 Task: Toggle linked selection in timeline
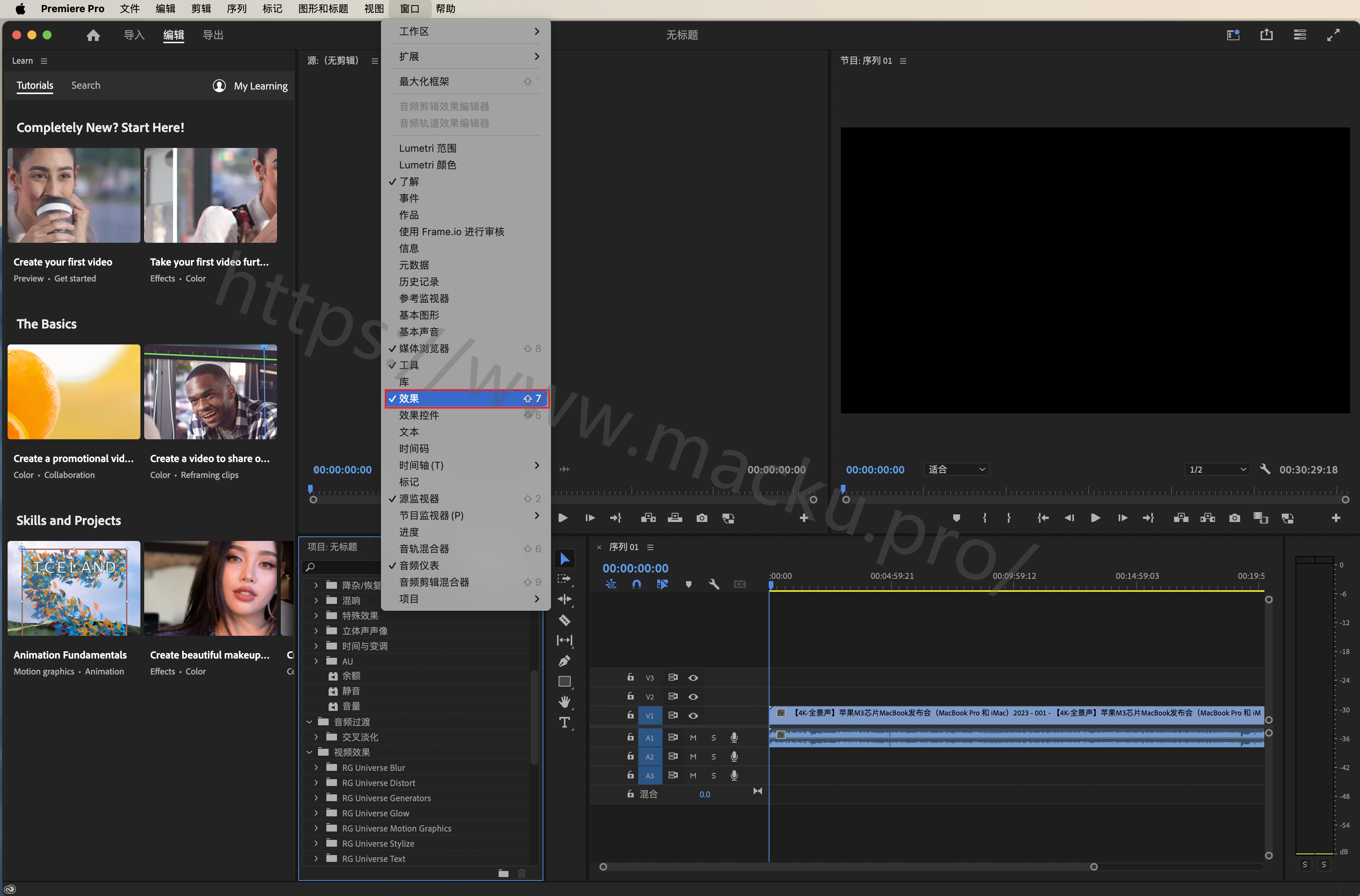coord(662,584)
